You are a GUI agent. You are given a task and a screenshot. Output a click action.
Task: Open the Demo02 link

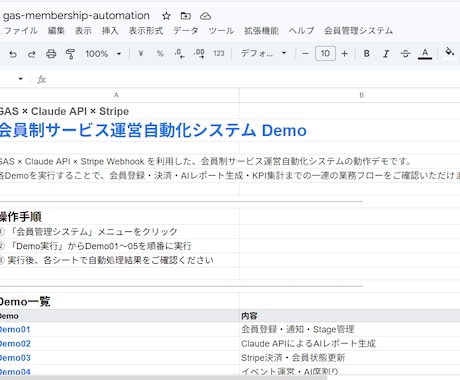point(15,344)
